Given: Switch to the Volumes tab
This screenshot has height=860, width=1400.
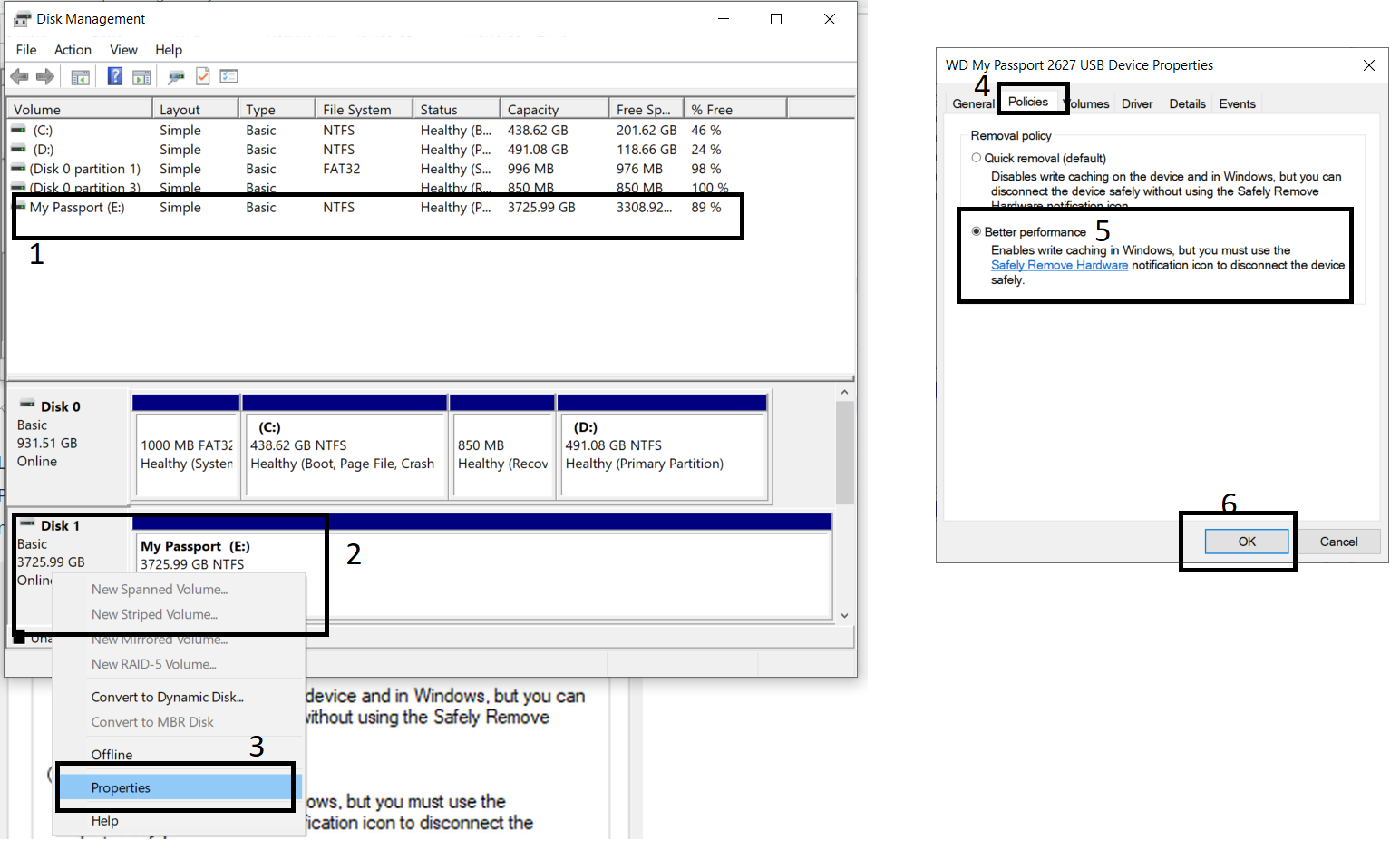Looking at the screenshot, I should [x=1087, y=103].
